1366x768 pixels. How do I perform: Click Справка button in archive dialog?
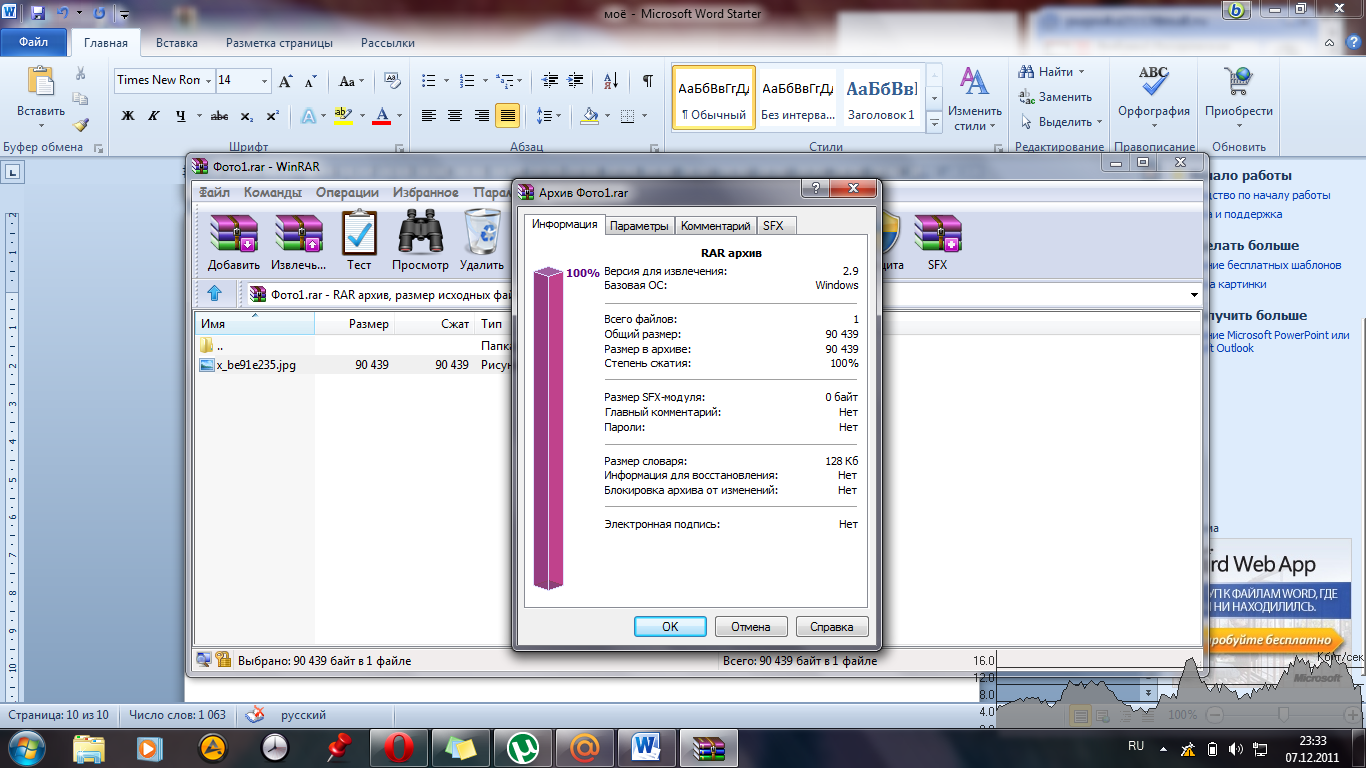coord(832,627)
